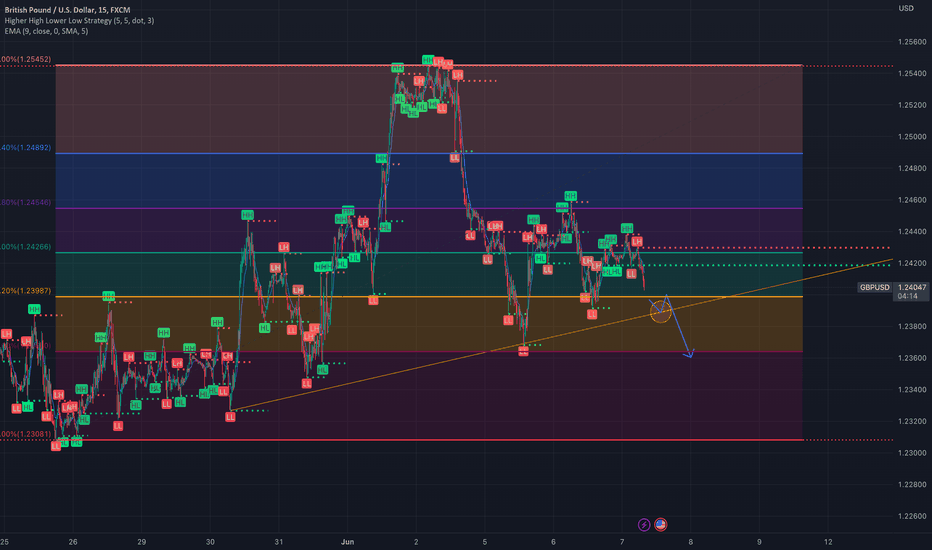The image size is (932, 550).
Task: Select the 1.25452 Fibonacci level label
Action: [26, 59]
